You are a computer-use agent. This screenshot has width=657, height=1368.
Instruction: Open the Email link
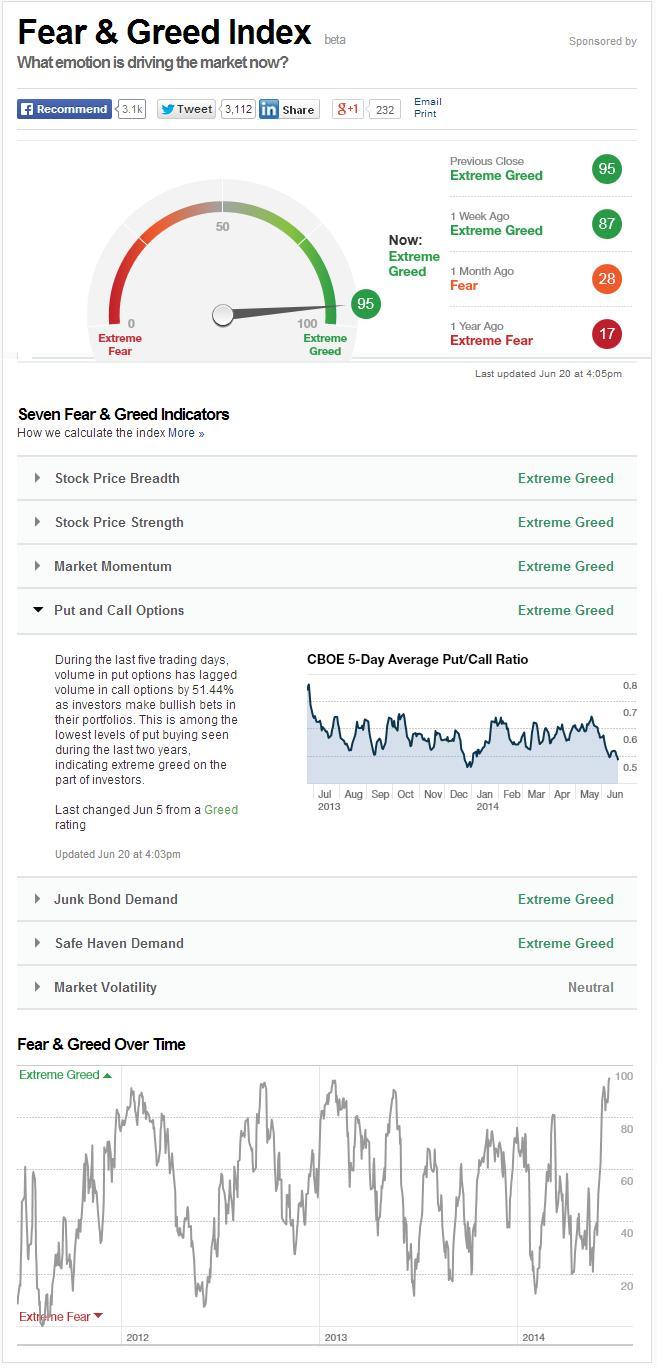428,102
